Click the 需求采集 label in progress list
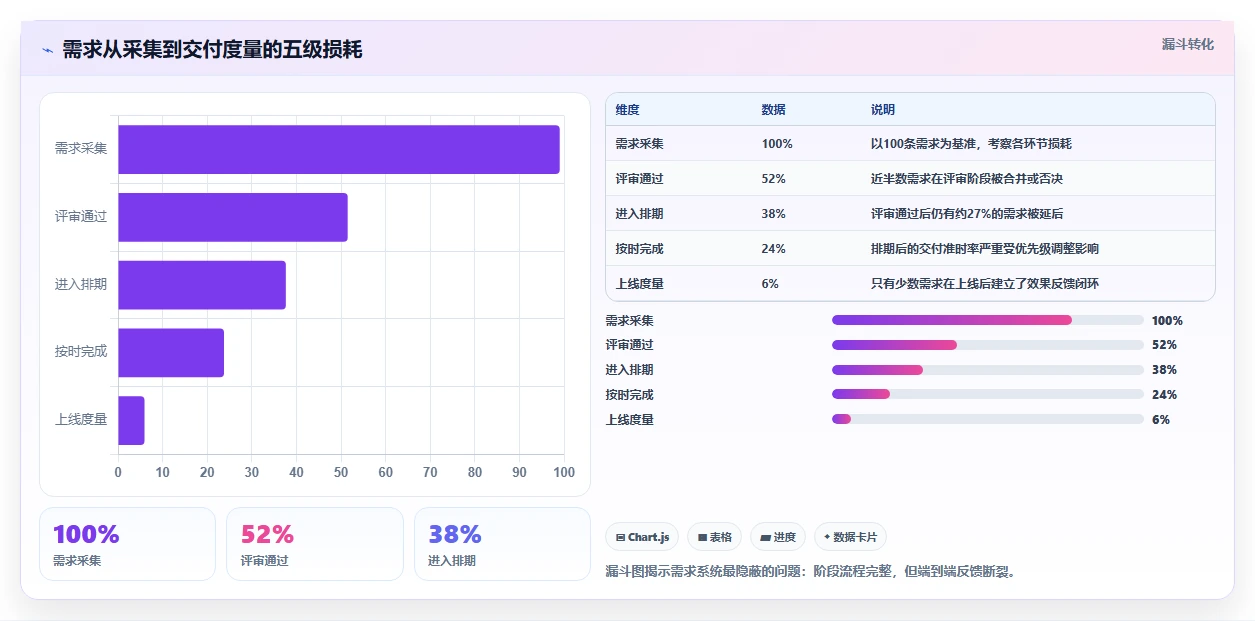The width and height of the screenshot is (1255, 621). click(630, 321)
